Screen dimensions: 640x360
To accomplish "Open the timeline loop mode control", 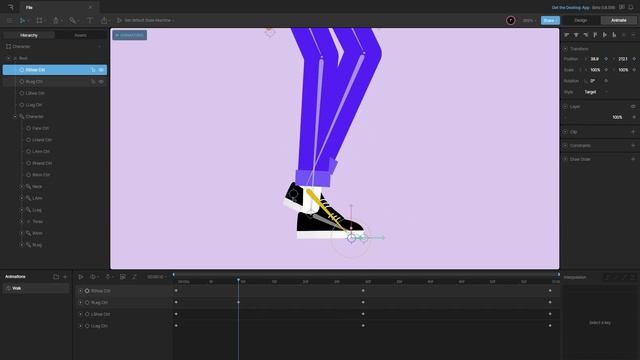I will tap(93, 277).
